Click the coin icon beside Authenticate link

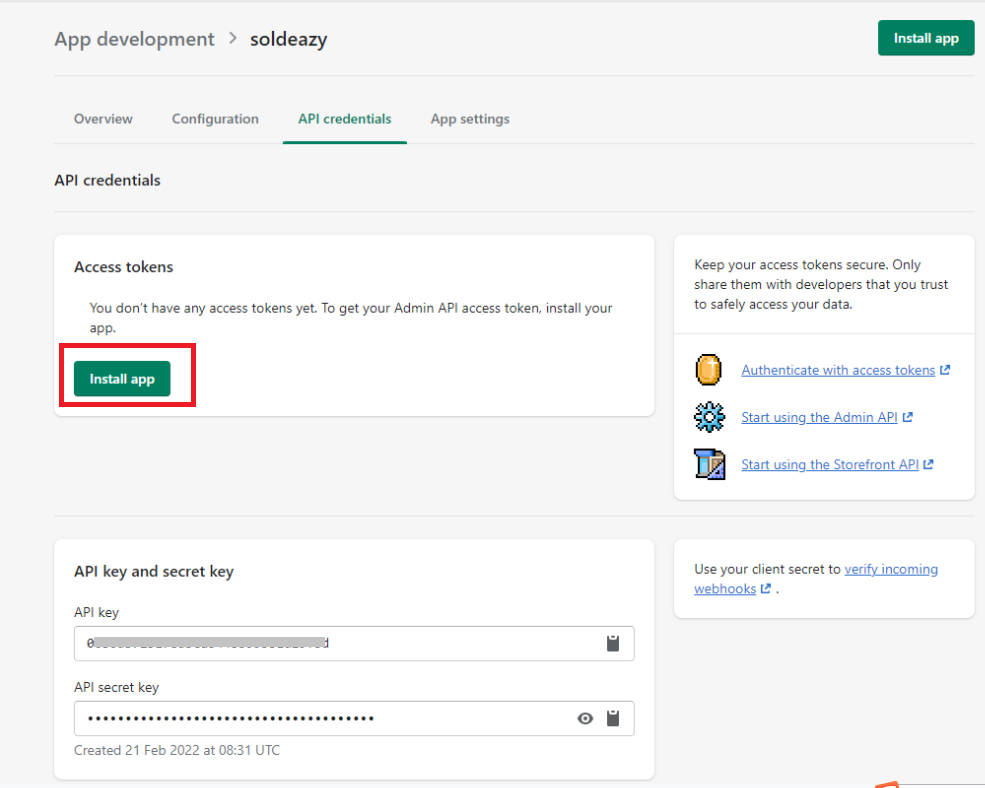[709, 369]
